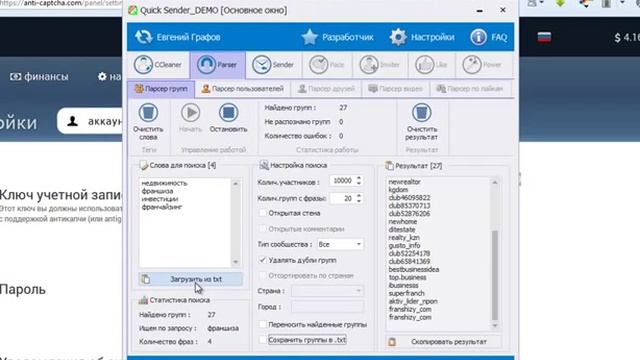
Task: Toggle Удалять дубли групп checkbox
Action: click(x=263, y=260)
